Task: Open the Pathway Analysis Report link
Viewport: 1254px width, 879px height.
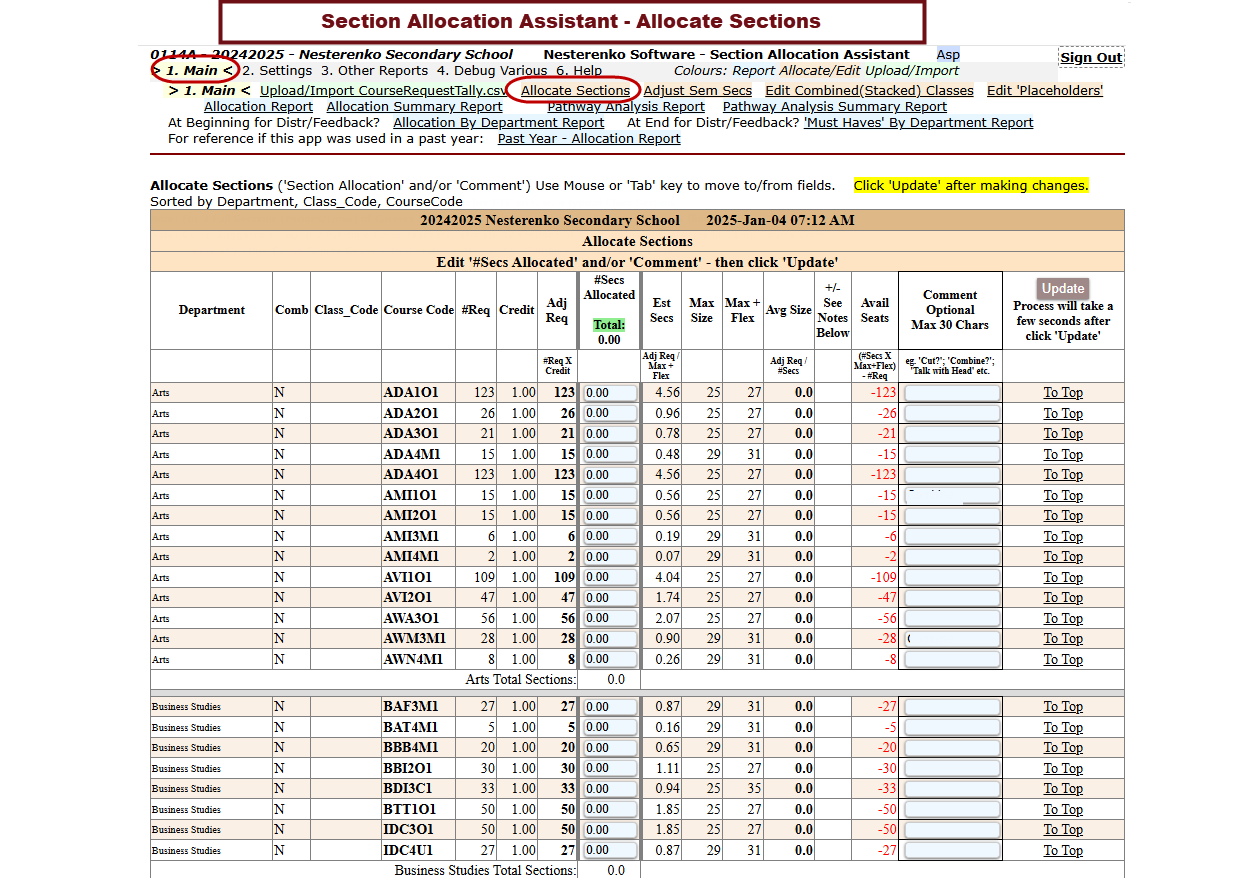Action: click(626, 106)
